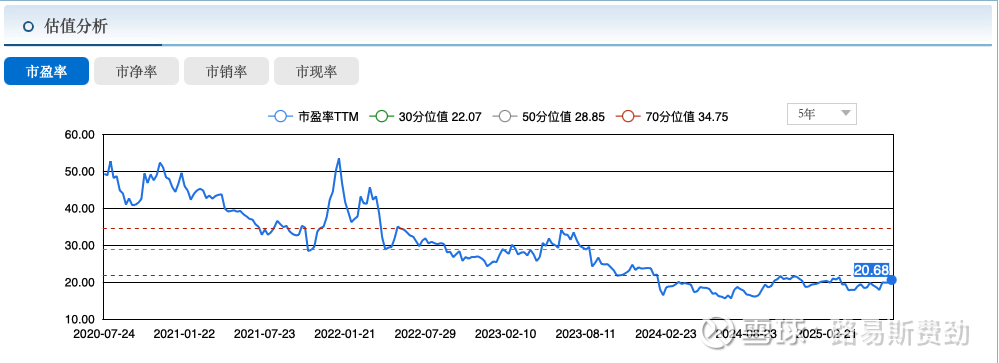Click the 估值分析 section title
The height and width of the screenshot is (363, 999).
pyautogui.click(x=76, y=27)
